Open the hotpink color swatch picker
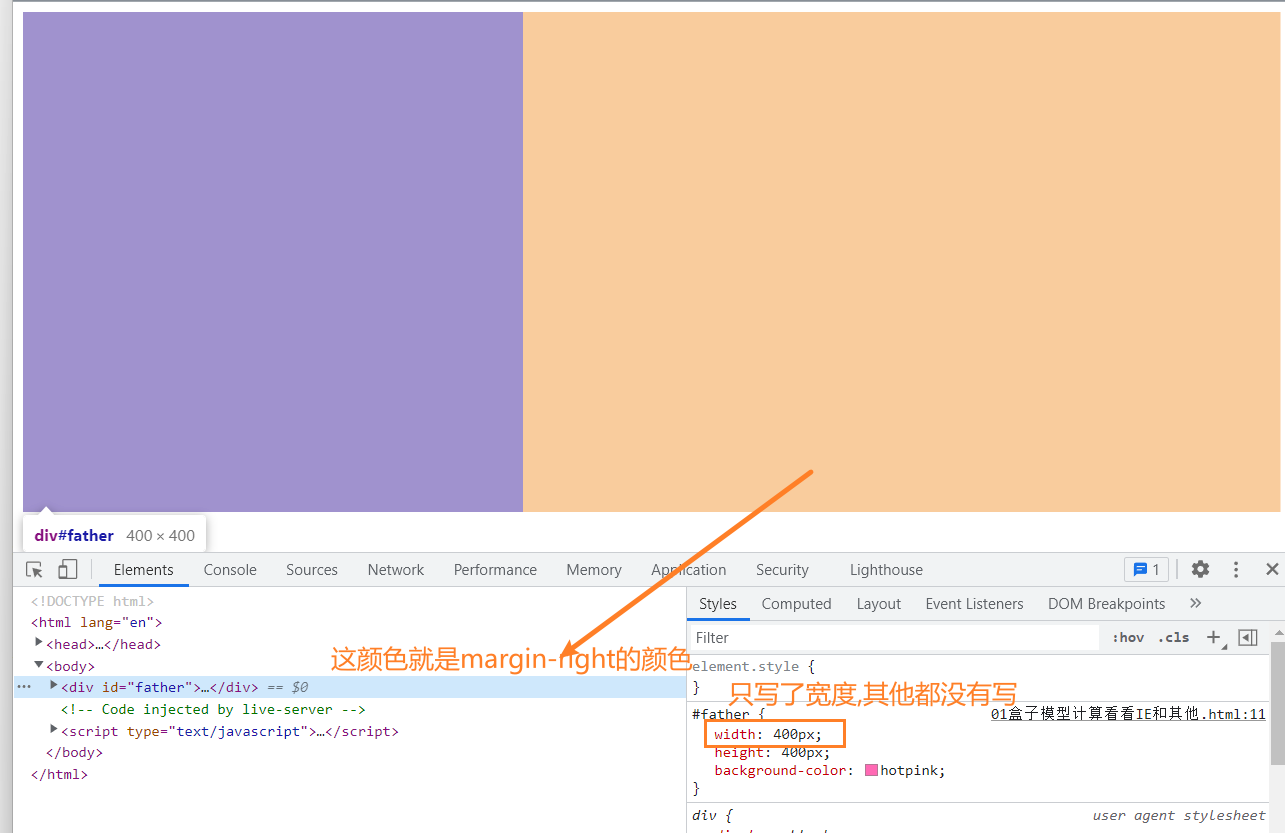The height and width of the screenshot is (833, 1285). [871, 770]
